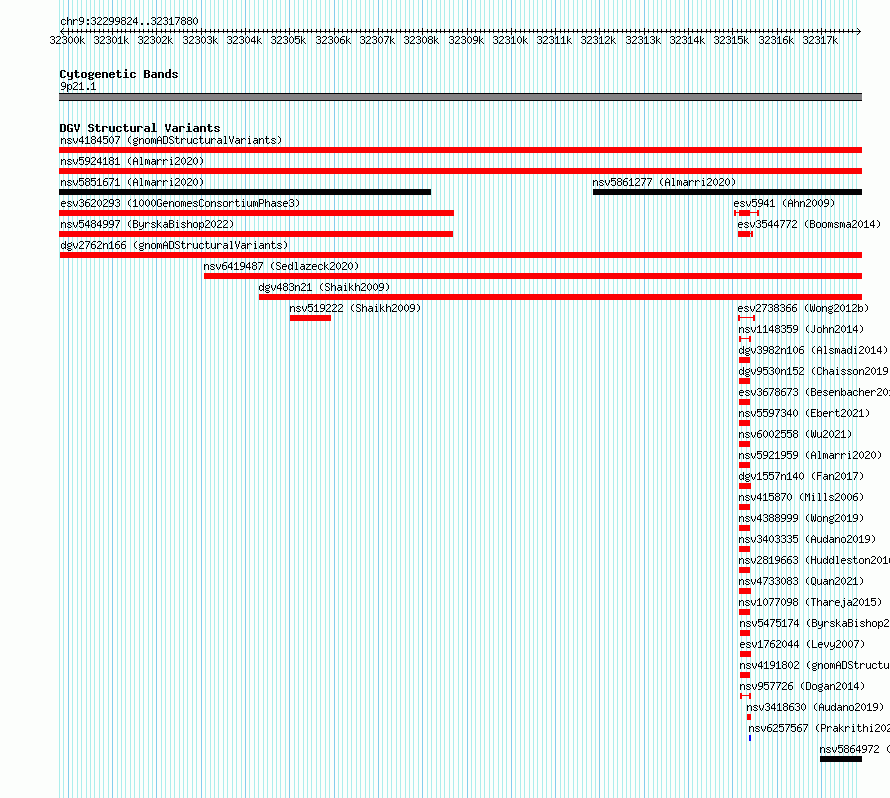Select nsv6002558 (Wu2021) label
Viewport: 890px width, 798px height.
pyautogui.click(x=795, y=434)
